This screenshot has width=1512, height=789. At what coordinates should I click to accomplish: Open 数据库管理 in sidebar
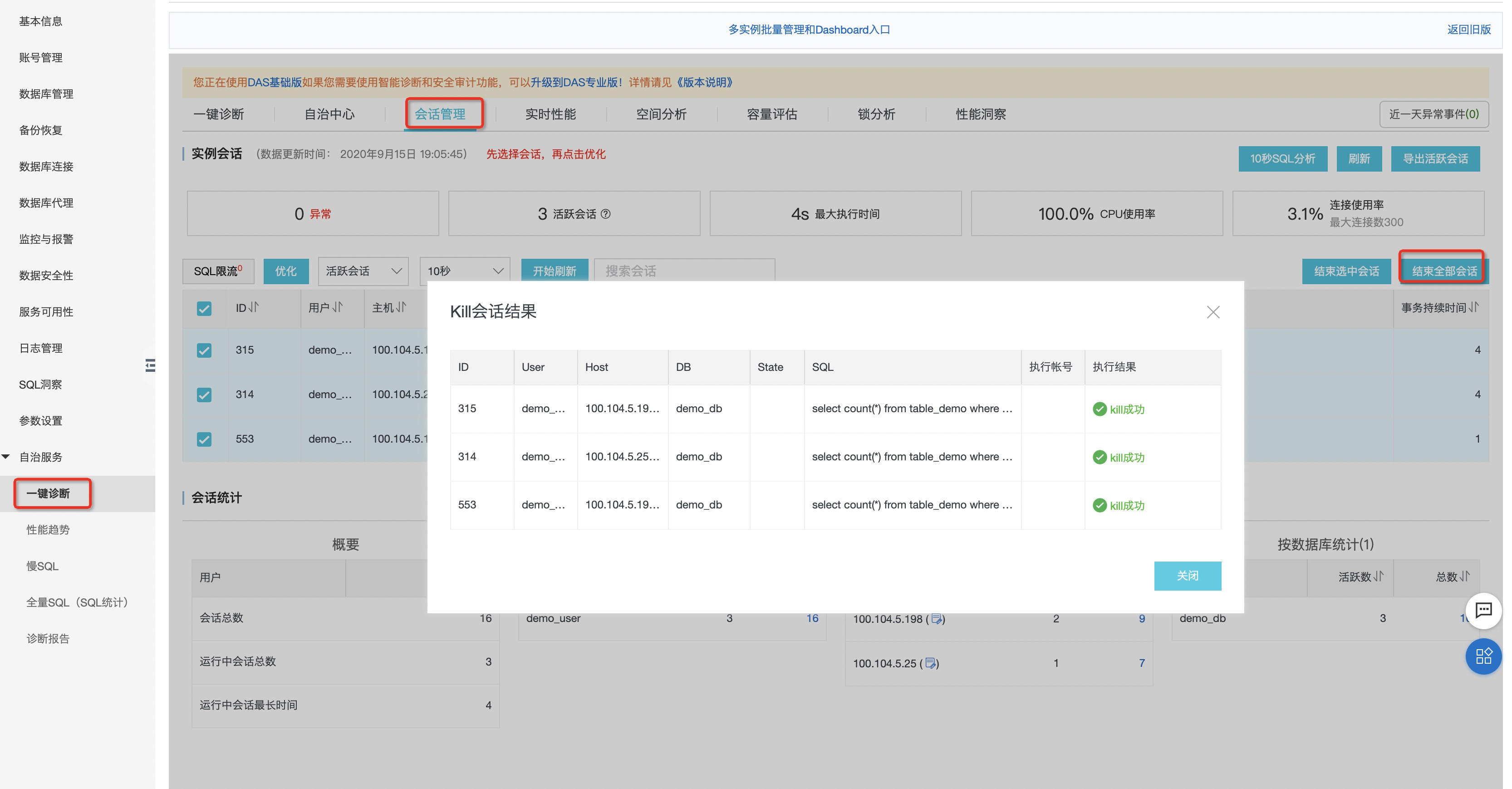click(x=46, y=94)
